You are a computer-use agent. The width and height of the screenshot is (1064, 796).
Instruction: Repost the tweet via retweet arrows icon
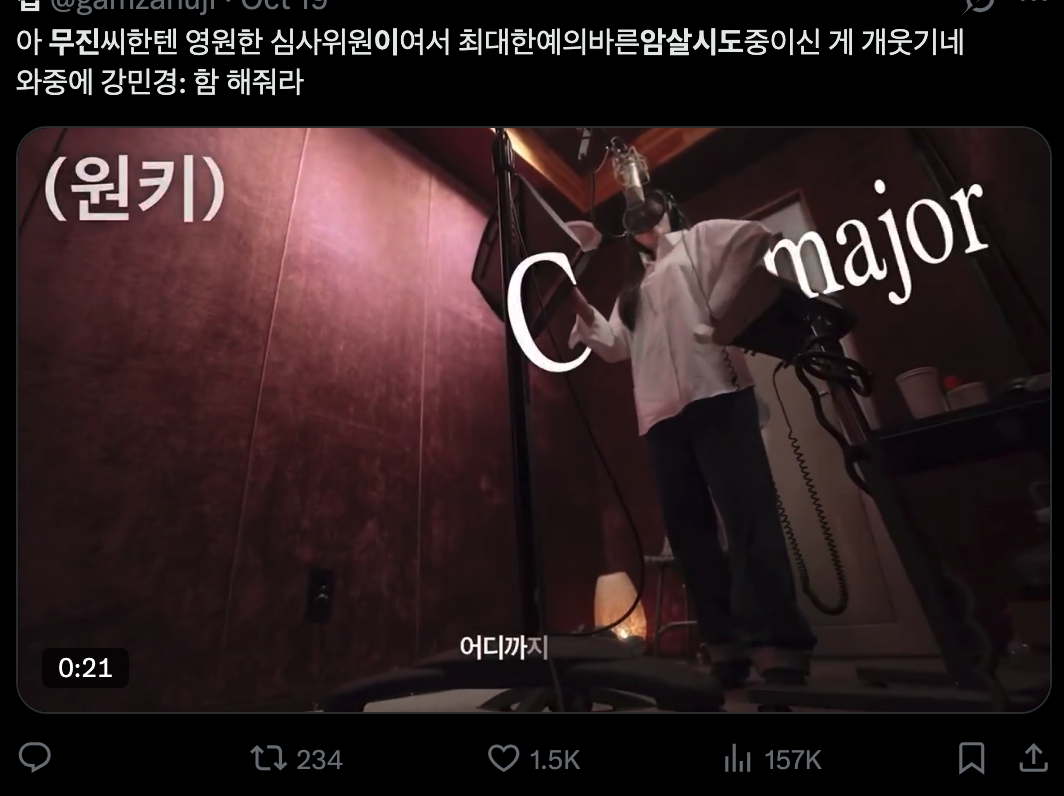(x=268, y=758)
